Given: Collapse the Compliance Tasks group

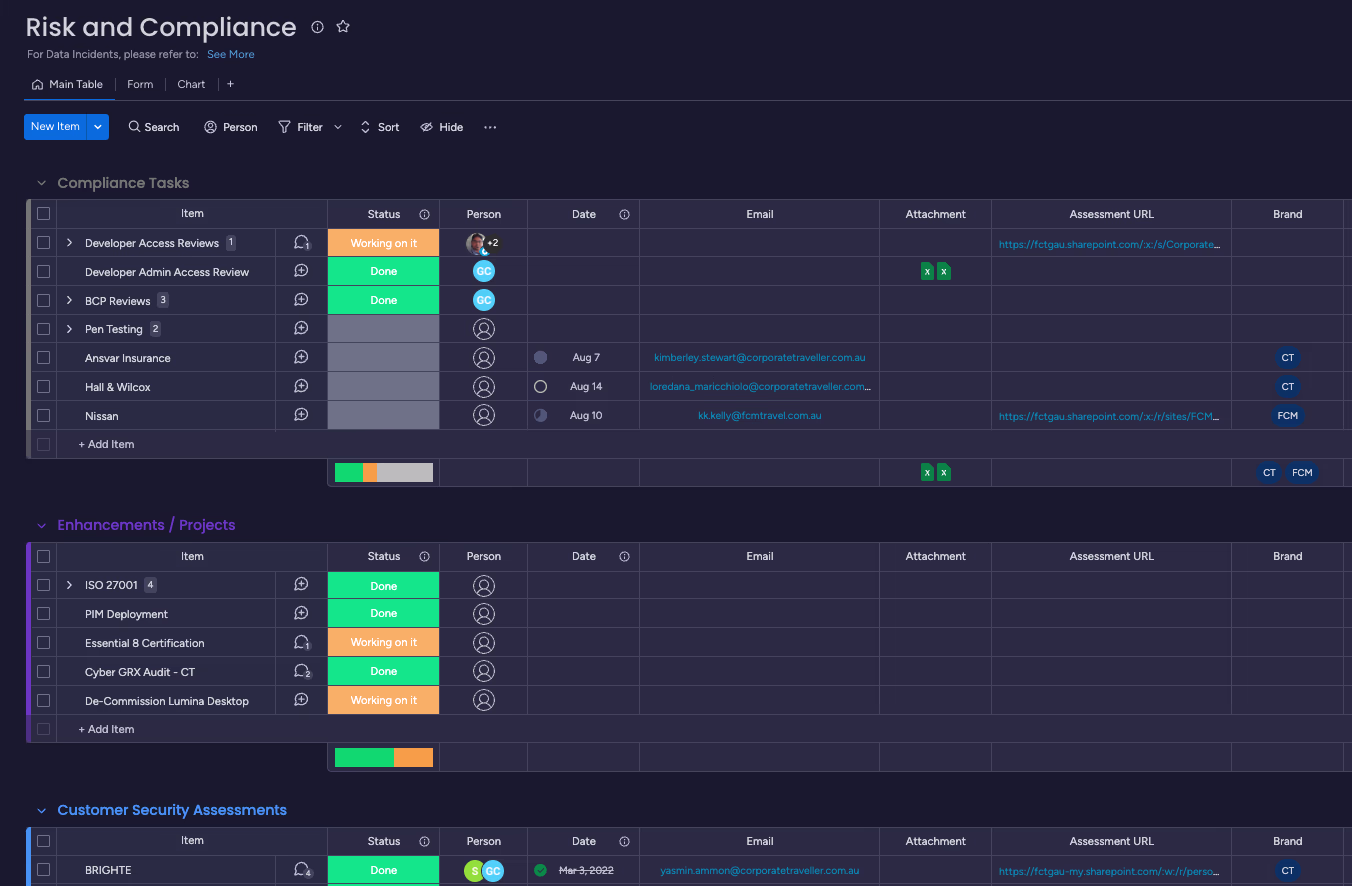Looking at the screenshot, I should 41,183.
